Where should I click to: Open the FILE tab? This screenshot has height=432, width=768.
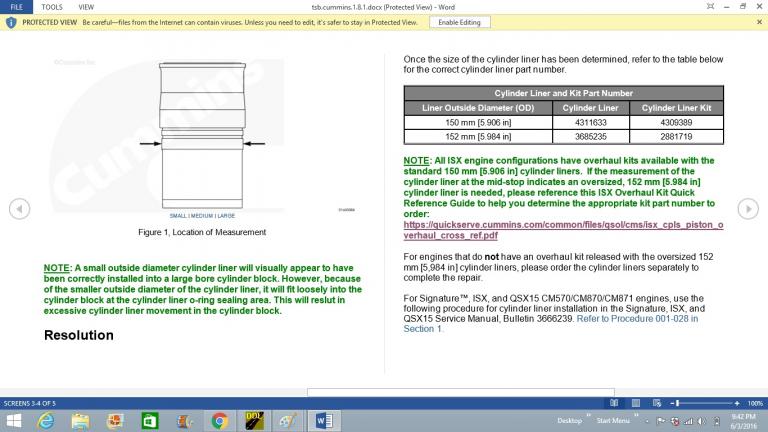pyautogui.click(x=16, y=7)
